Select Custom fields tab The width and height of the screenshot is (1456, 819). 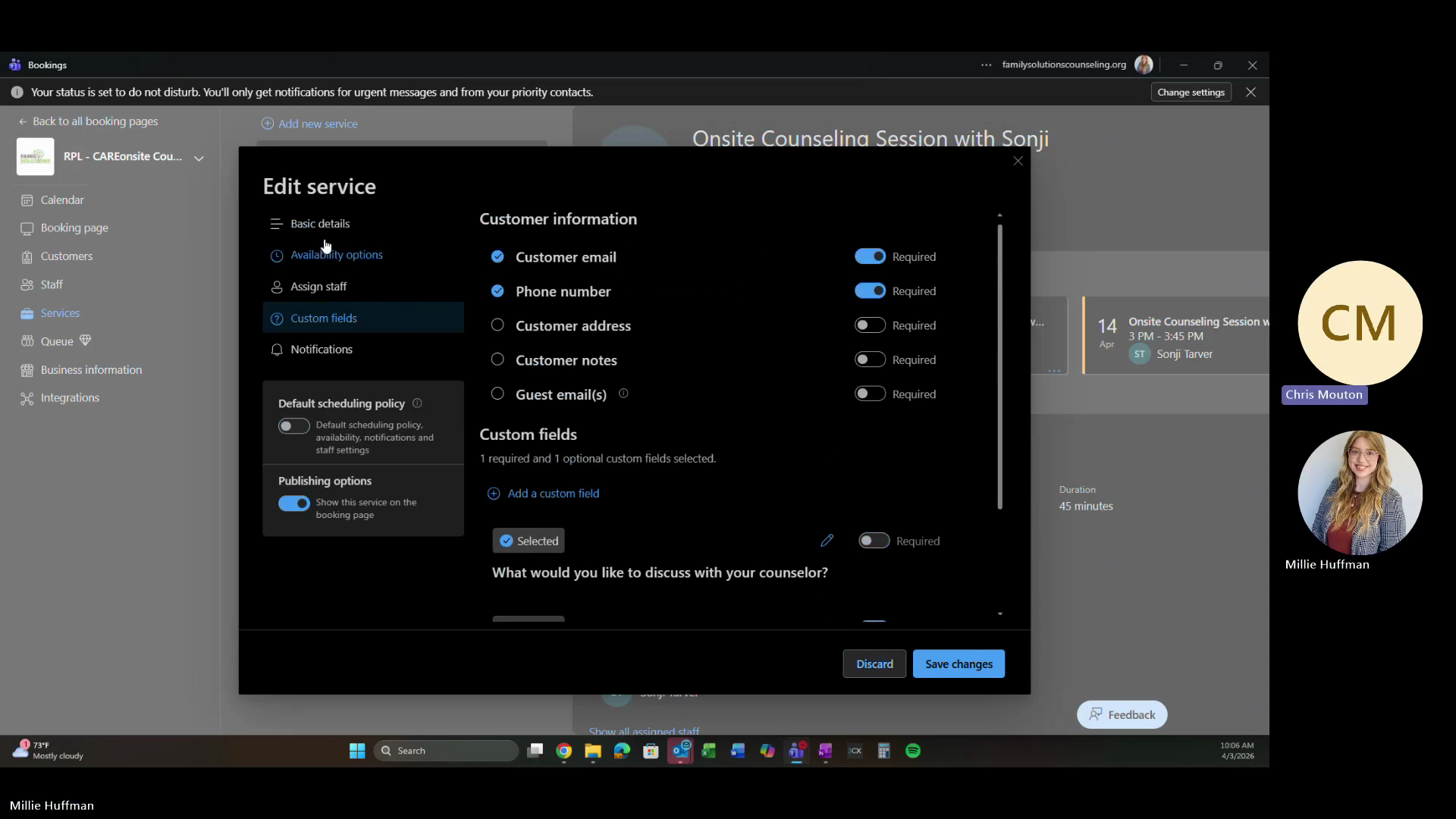click(363, 318)
